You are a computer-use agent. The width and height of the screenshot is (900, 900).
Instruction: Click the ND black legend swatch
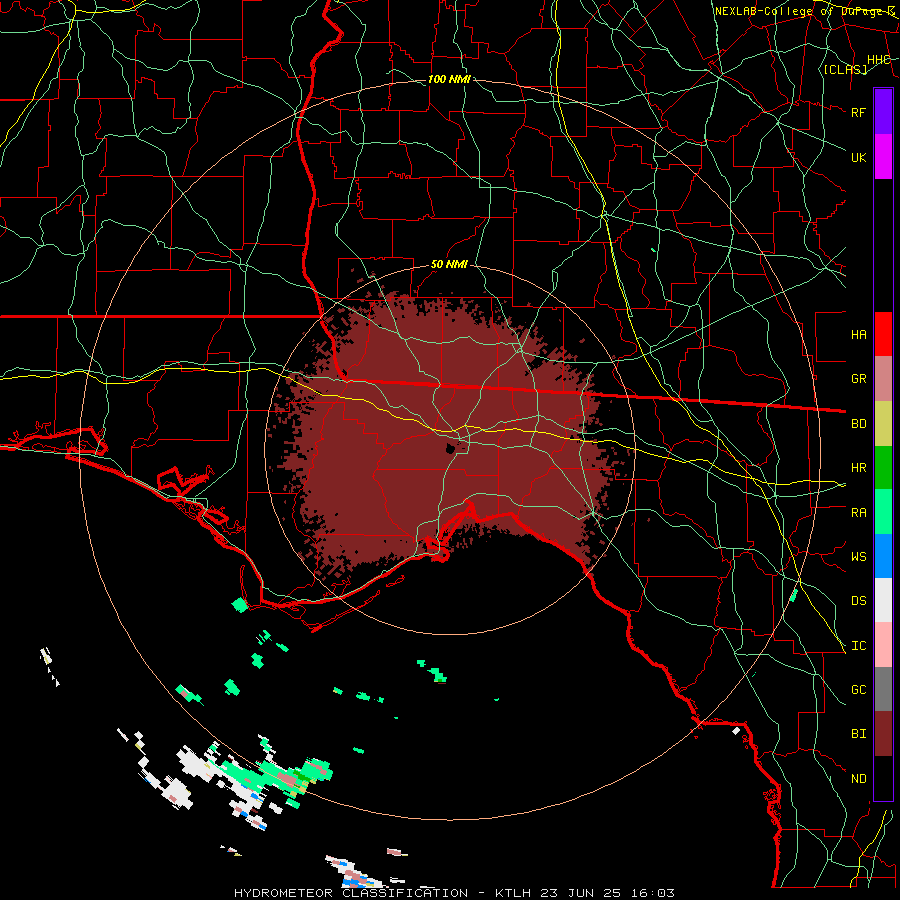883,778
